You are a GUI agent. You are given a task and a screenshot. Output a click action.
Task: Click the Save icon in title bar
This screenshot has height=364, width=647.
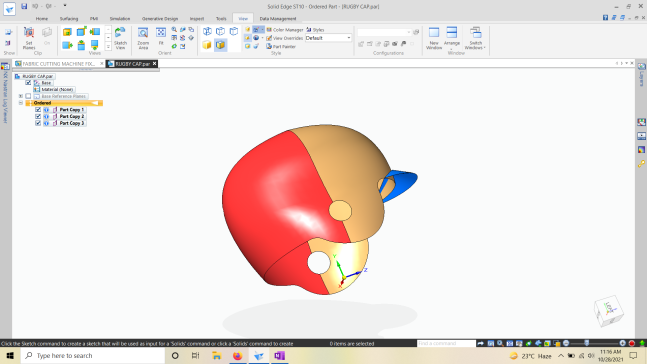pyautogui.click(x=24, y=6)
